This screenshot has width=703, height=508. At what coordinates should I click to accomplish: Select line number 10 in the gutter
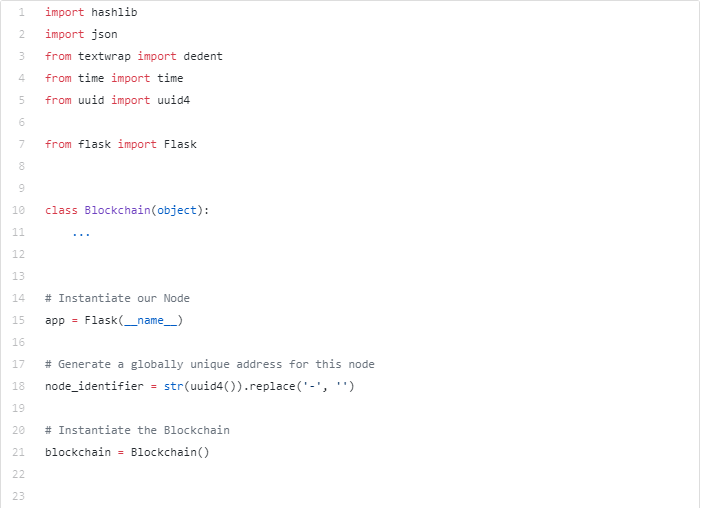(18, 210)
